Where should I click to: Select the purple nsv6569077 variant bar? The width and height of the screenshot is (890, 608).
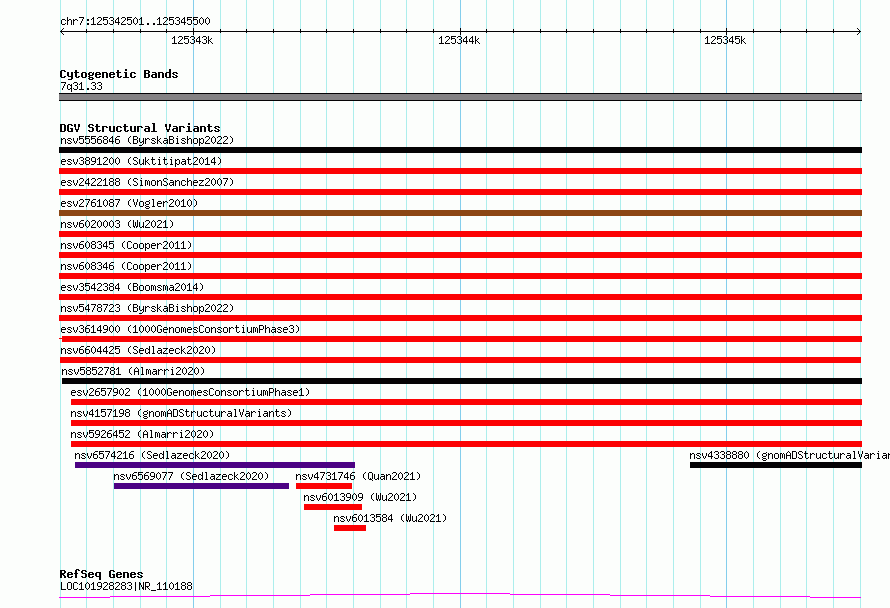[201, 486]
